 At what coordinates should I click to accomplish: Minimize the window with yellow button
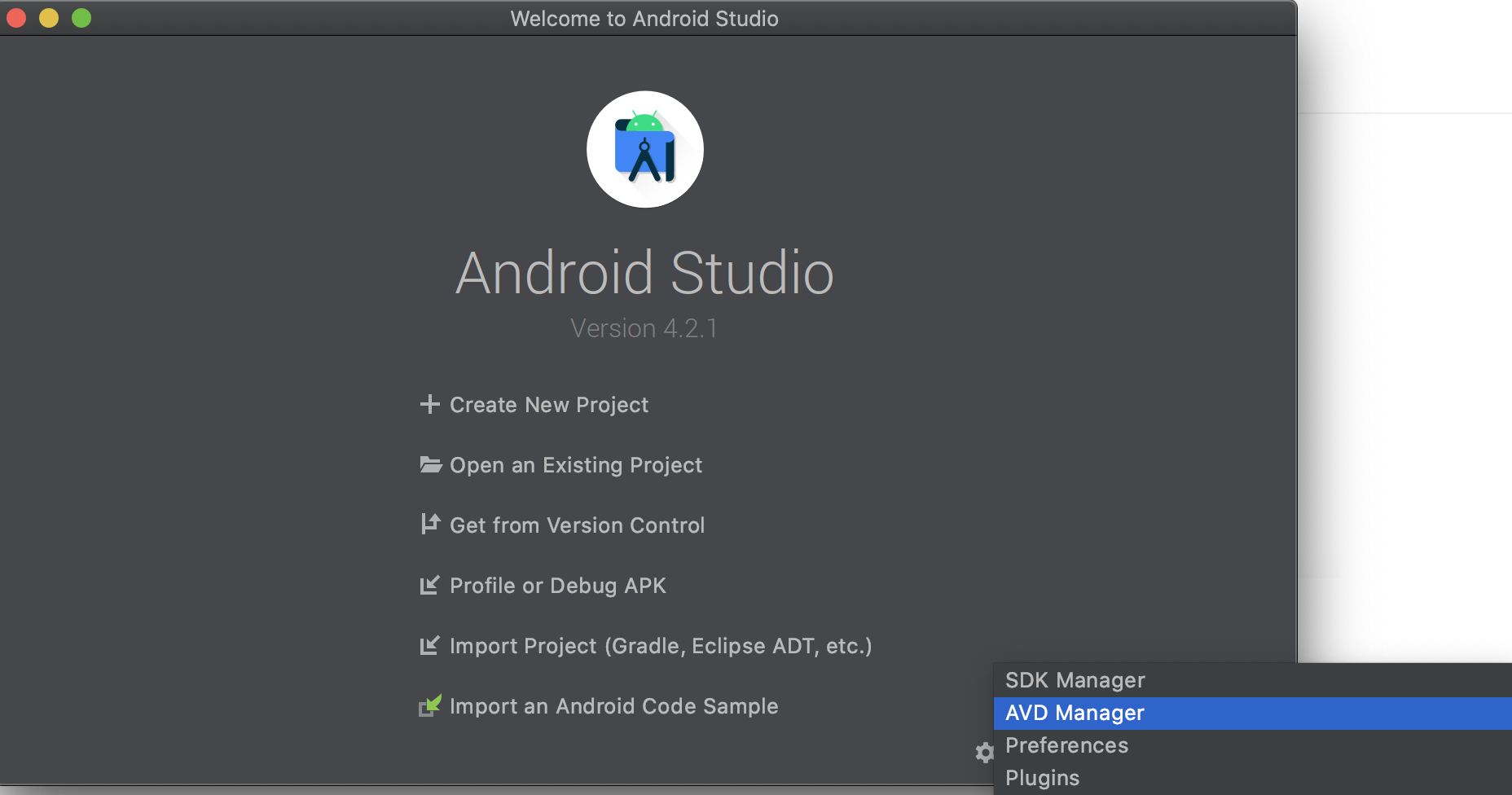tap(49, 18)
